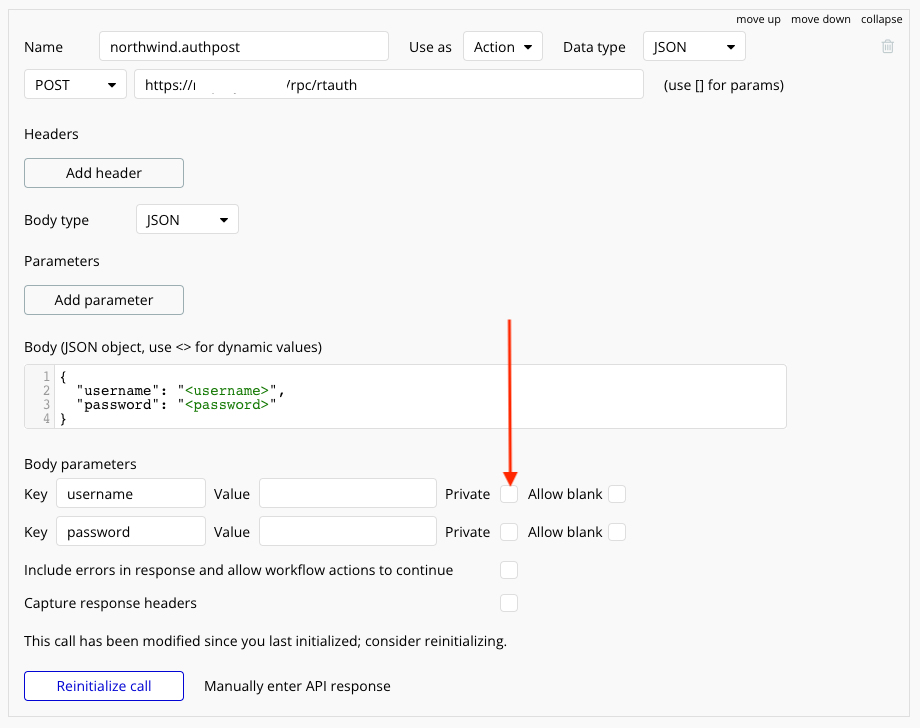This screenshot has height=728, width=920.
Task: Open the Use as Action dropdown
Action: [x=502, y=47]
